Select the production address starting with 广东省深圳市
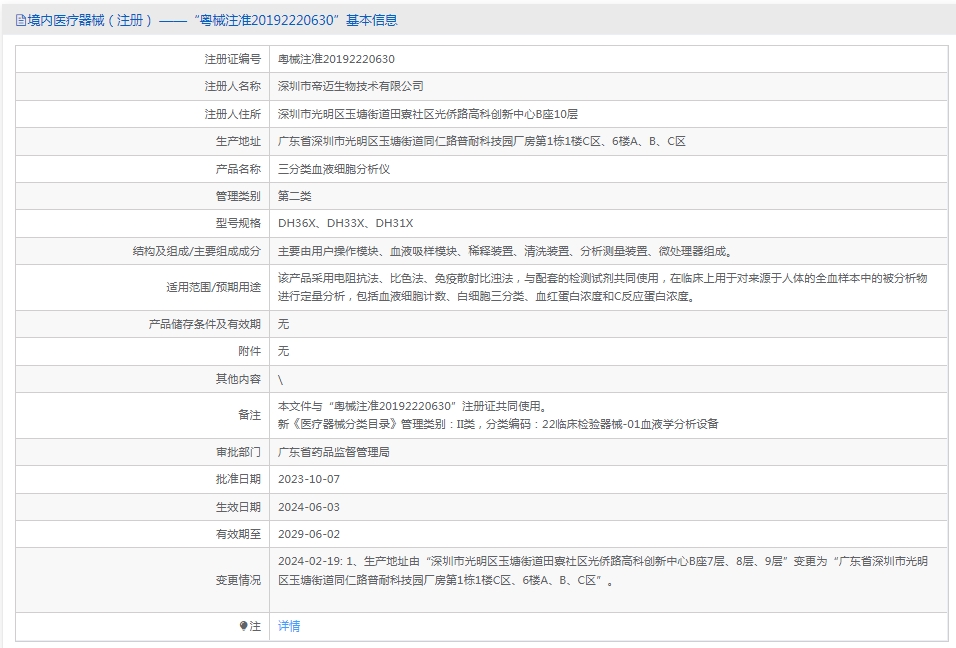Viewport: 956px width, 648px height. (482, 141)
